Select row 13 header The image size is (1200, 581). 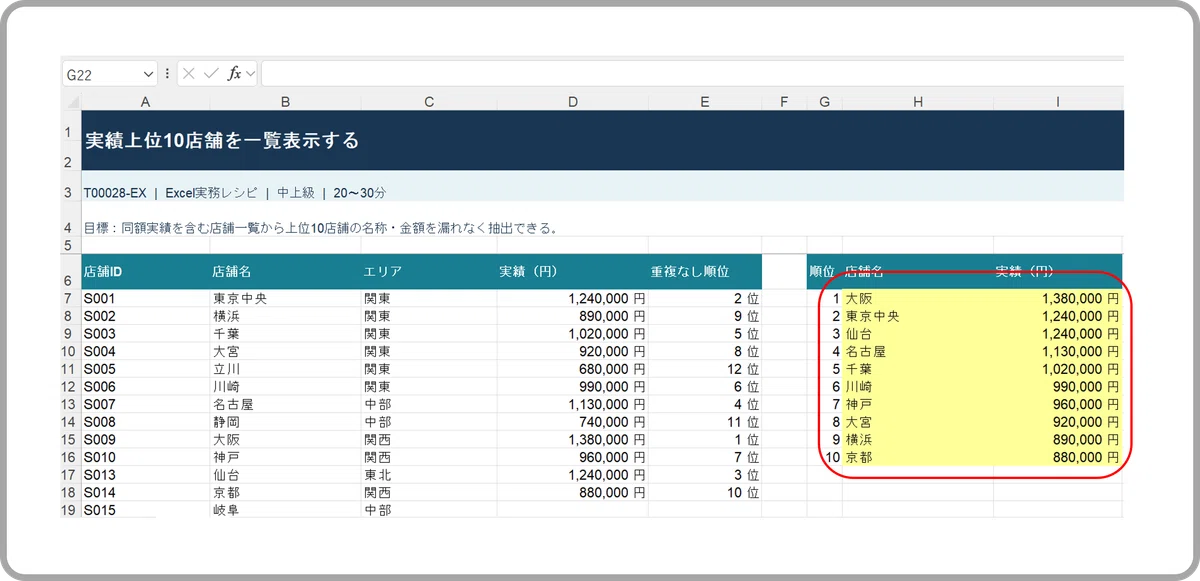pyautogui.click(x=71, y=404)
